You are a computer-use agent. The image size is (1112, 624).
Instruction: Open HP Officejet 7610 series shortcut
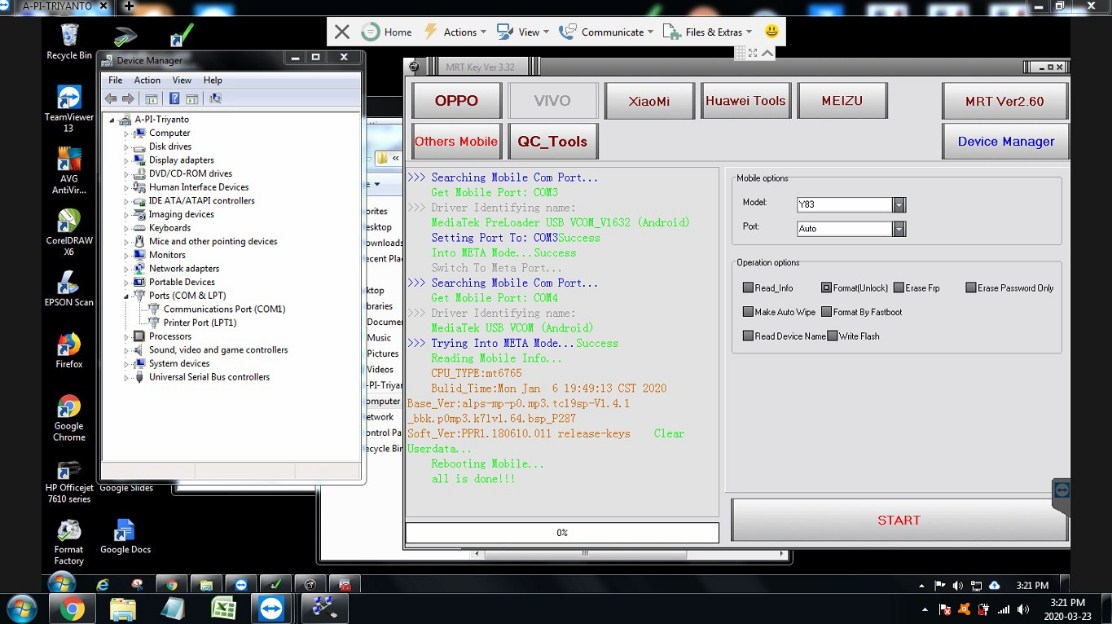[x=69, y=481]
